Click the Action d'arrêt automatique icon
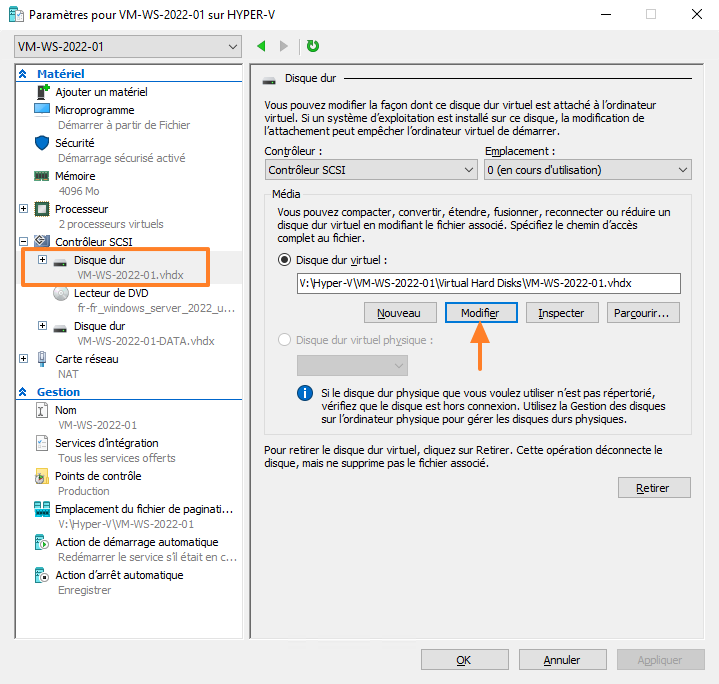Viewport: 719px width, 684px height. [x=42, y=575]
